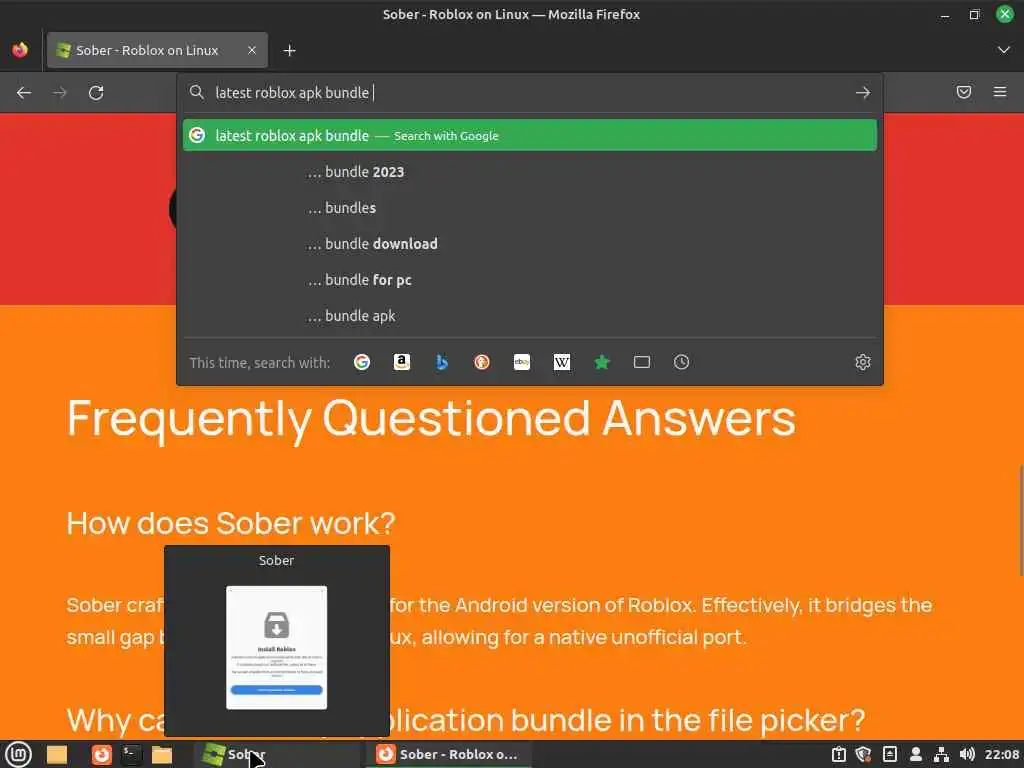Open the Terminal from the taskbar
1024x768 pixels.
click(x=131, y=754)
